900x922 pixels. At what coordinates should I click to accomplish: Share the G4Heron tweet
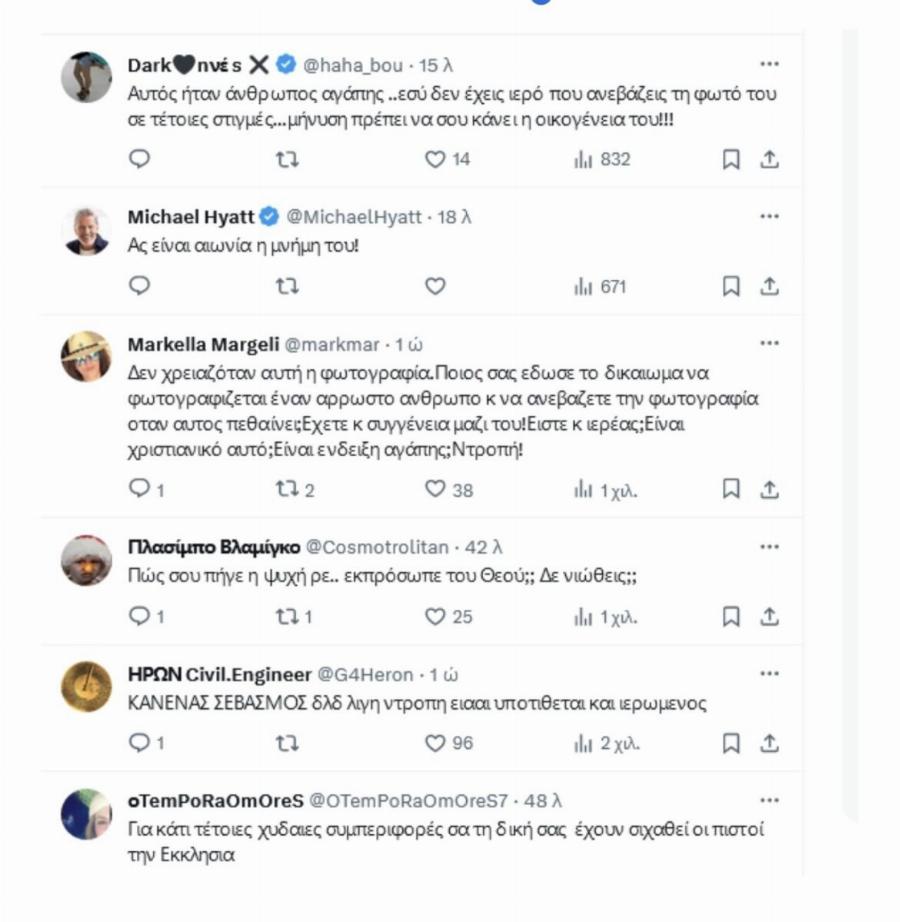(769, 743)
